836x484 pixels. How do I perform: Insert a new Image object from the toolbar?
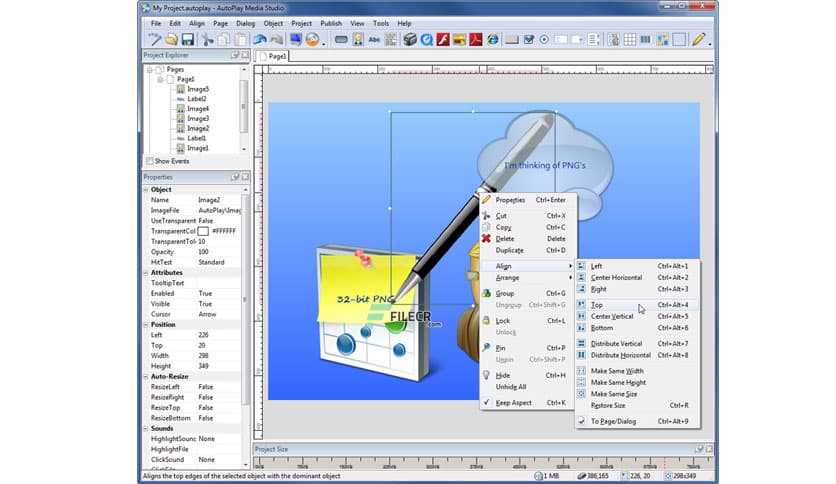click(x=358, y=39)
